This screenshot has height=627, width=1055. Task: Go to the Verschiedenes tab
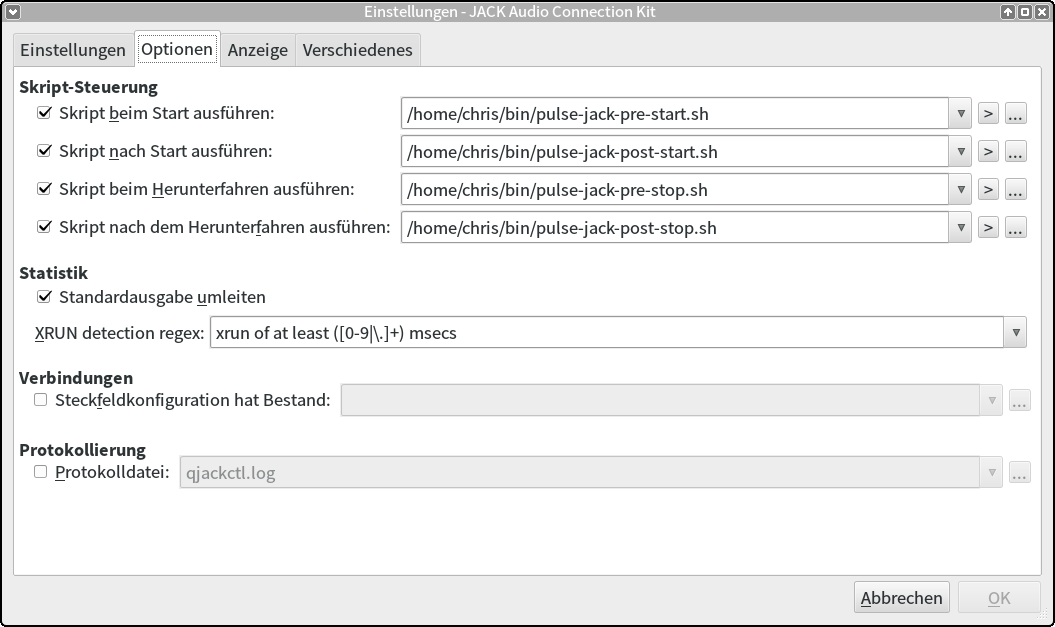pos(357,50)
